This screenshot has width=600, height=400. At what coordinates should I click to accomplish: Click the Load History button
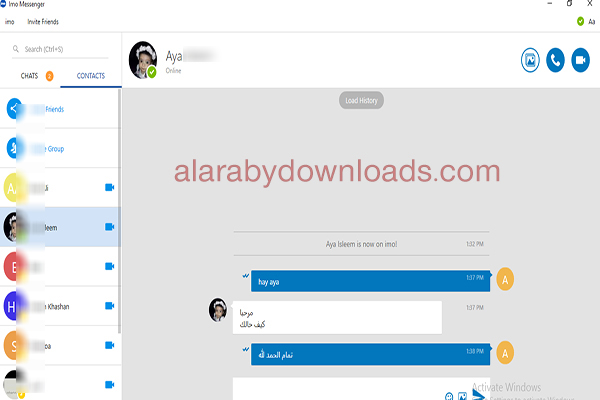tap(361, 100)
